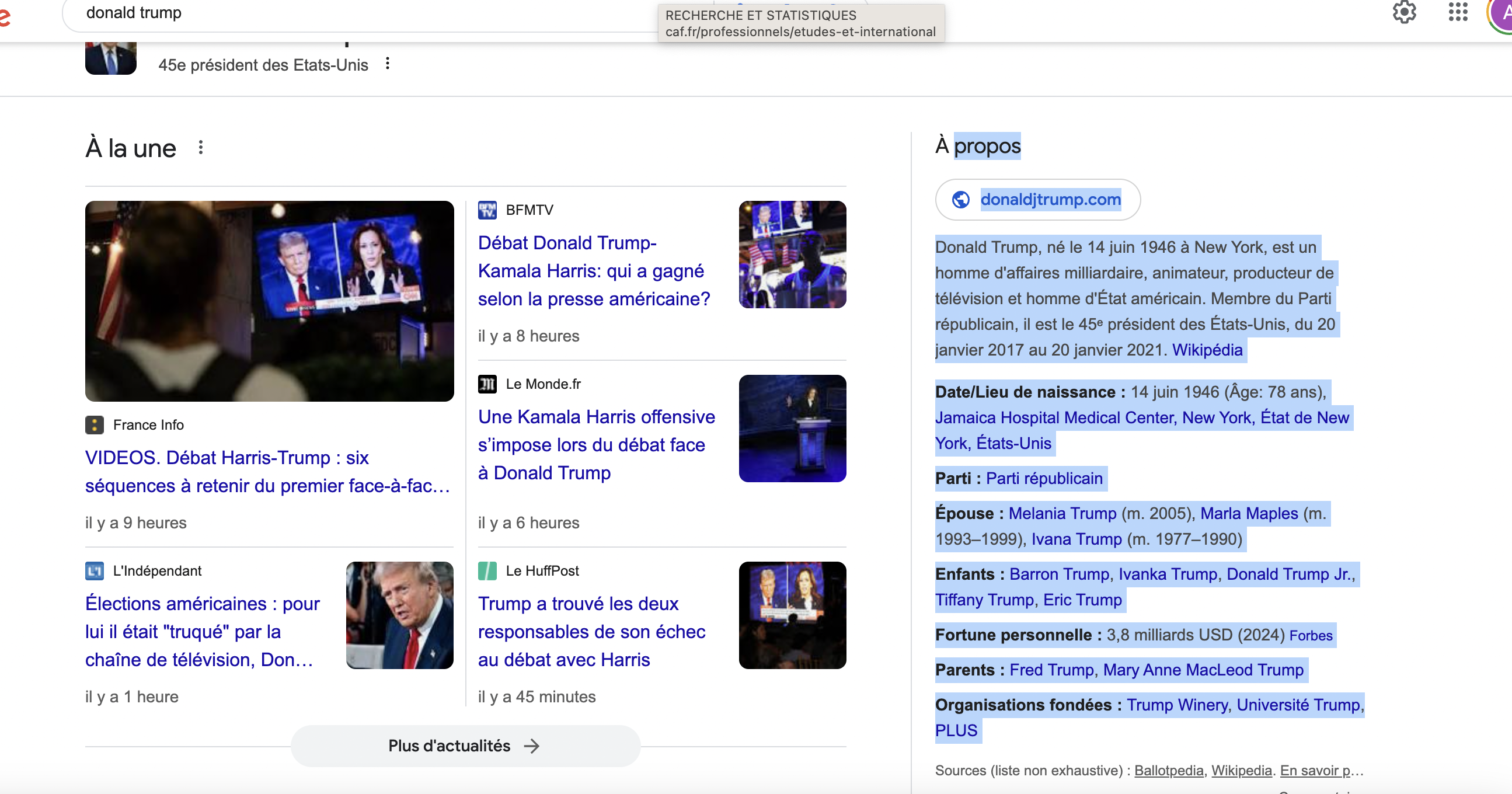The image size is (1512, 794).
Task: Open options menu beside 45e président
Action: click(x=388, y=64)
